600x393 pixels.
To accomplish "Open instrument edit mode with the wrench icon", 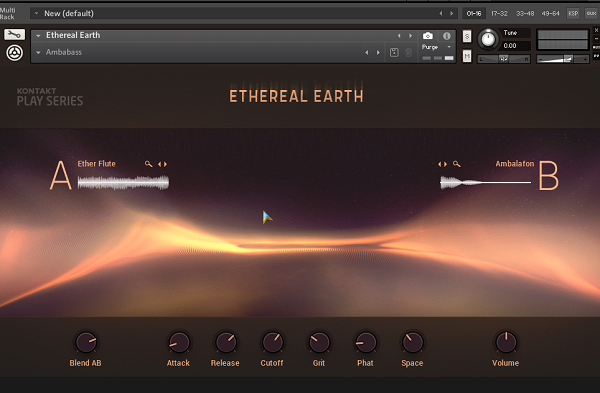I will (14, 34).
